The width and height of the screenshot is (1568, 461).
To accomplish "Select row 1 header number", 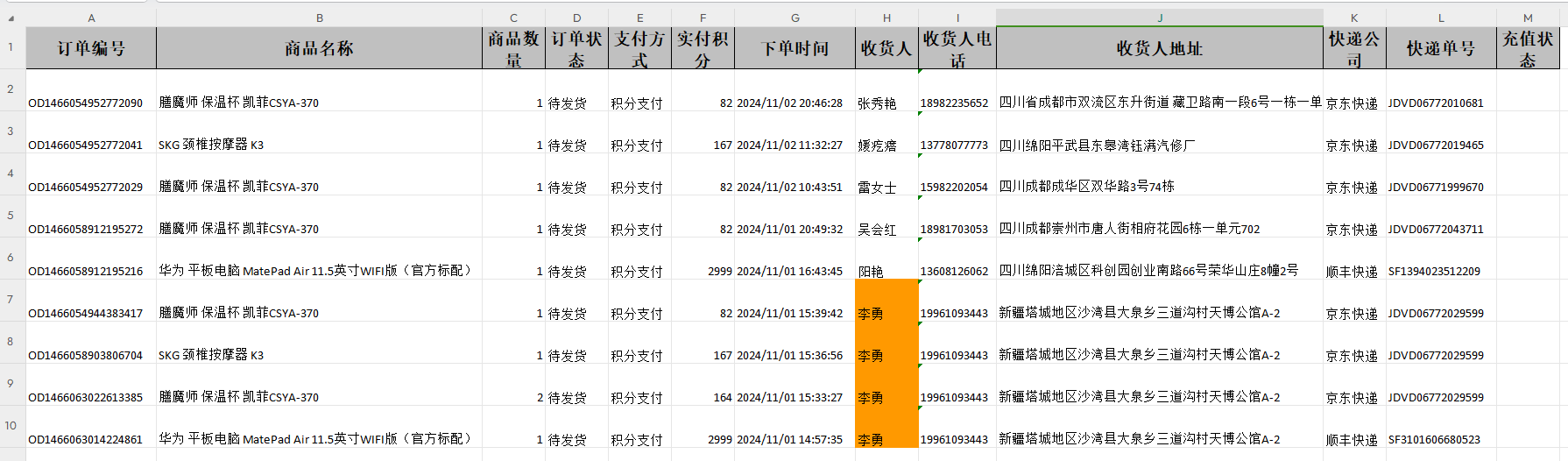I will coord(11,47).
